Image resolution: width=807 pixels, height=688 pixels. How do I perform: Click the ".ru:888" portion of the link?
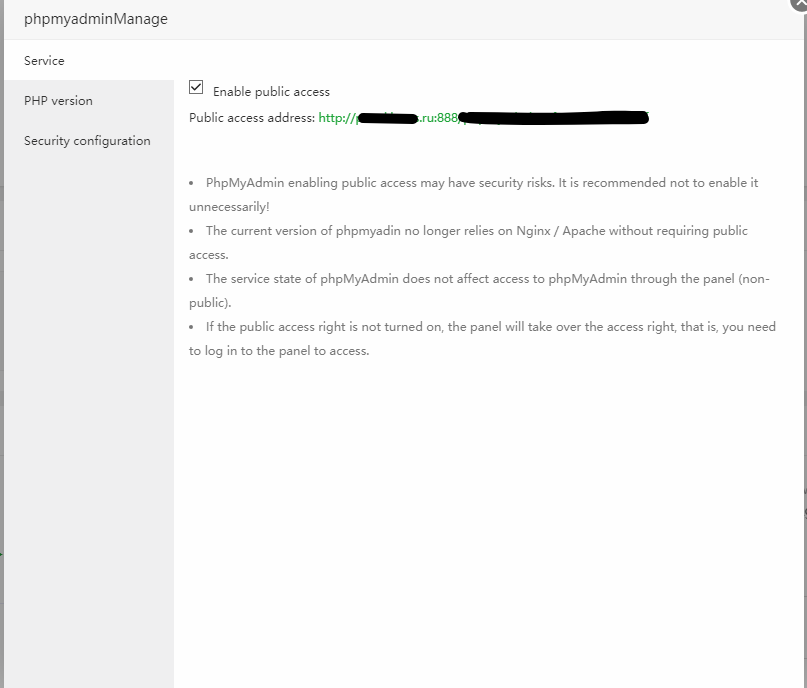coord(438,118)
